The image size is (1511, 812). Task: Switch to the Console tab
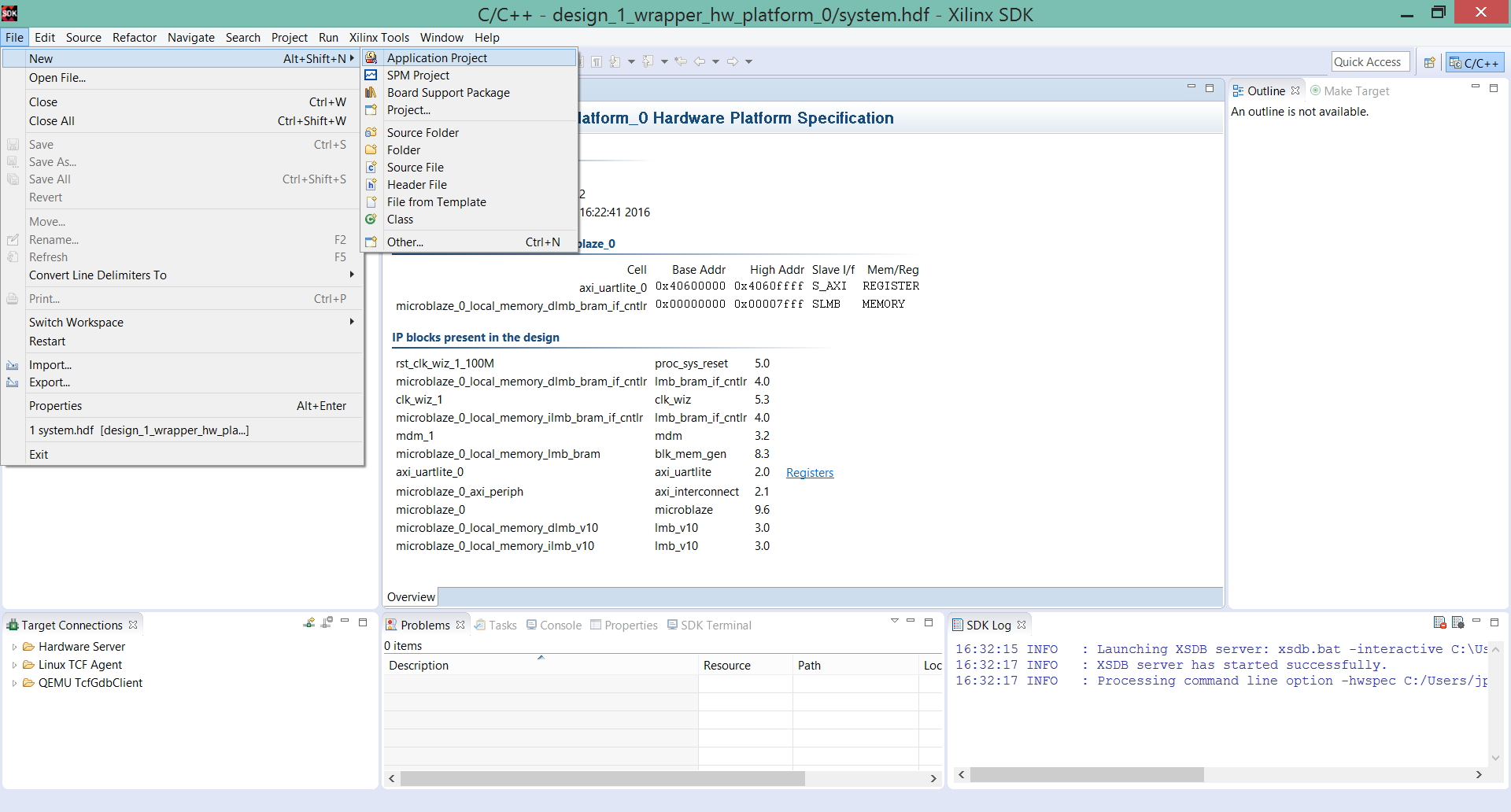click(553, 625)
